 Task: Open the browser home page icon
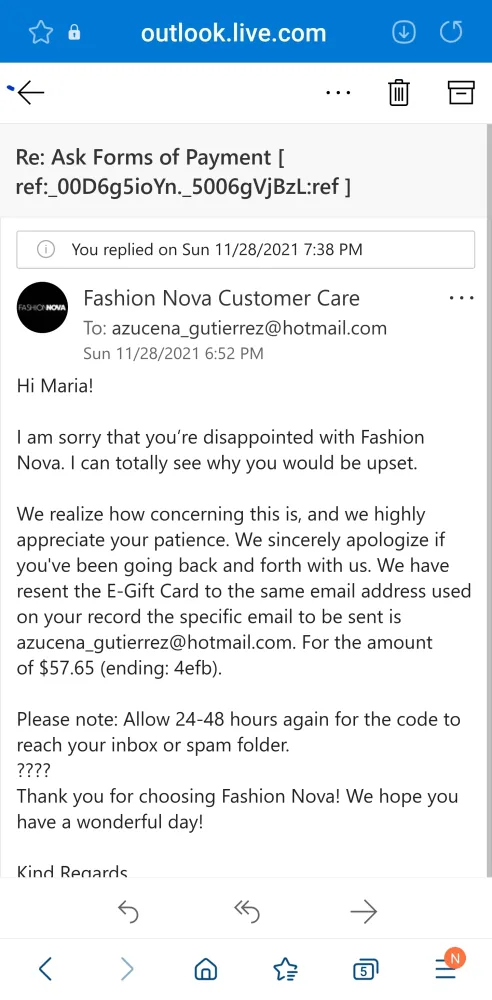click(x=205, y=970)
